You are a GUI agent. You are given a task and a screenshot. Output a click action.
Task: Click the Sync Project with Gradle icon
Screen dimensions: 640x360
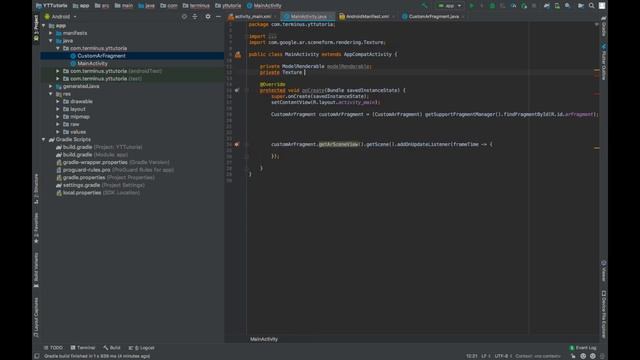(x=547, y=6)
